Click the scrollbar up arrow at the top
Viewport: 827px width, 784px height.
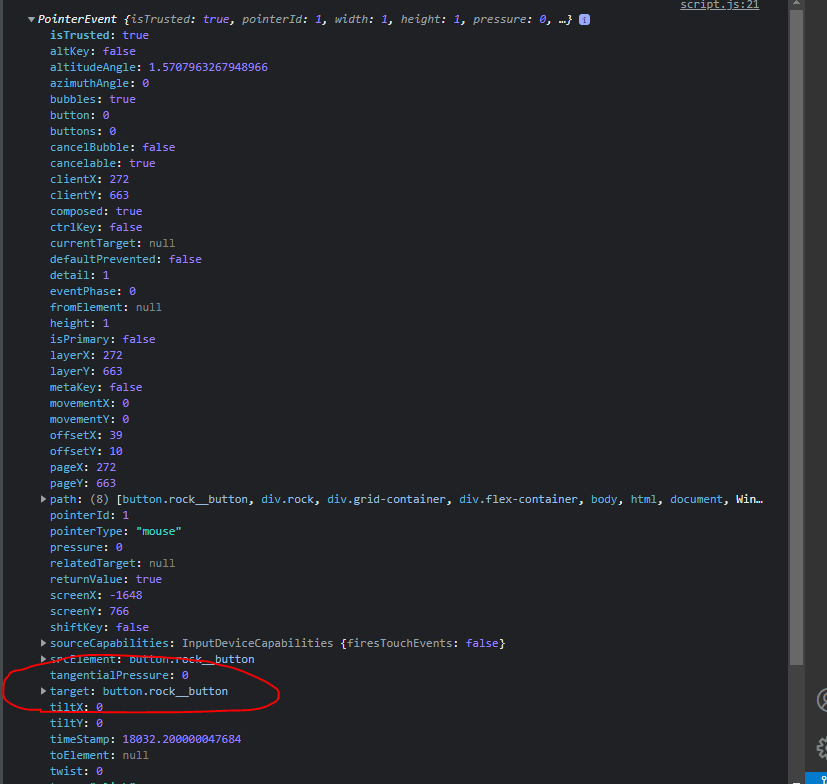coord(796,3)
